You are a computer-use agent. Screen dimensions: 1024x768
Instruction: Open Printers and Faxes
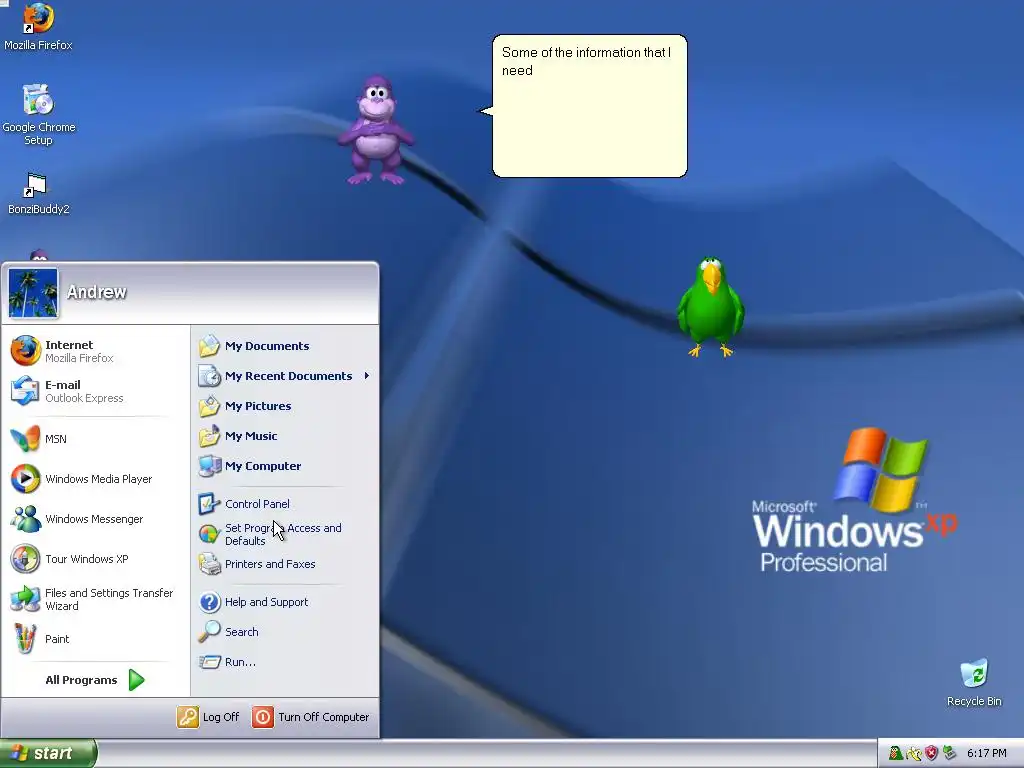(x=285, y=564)
